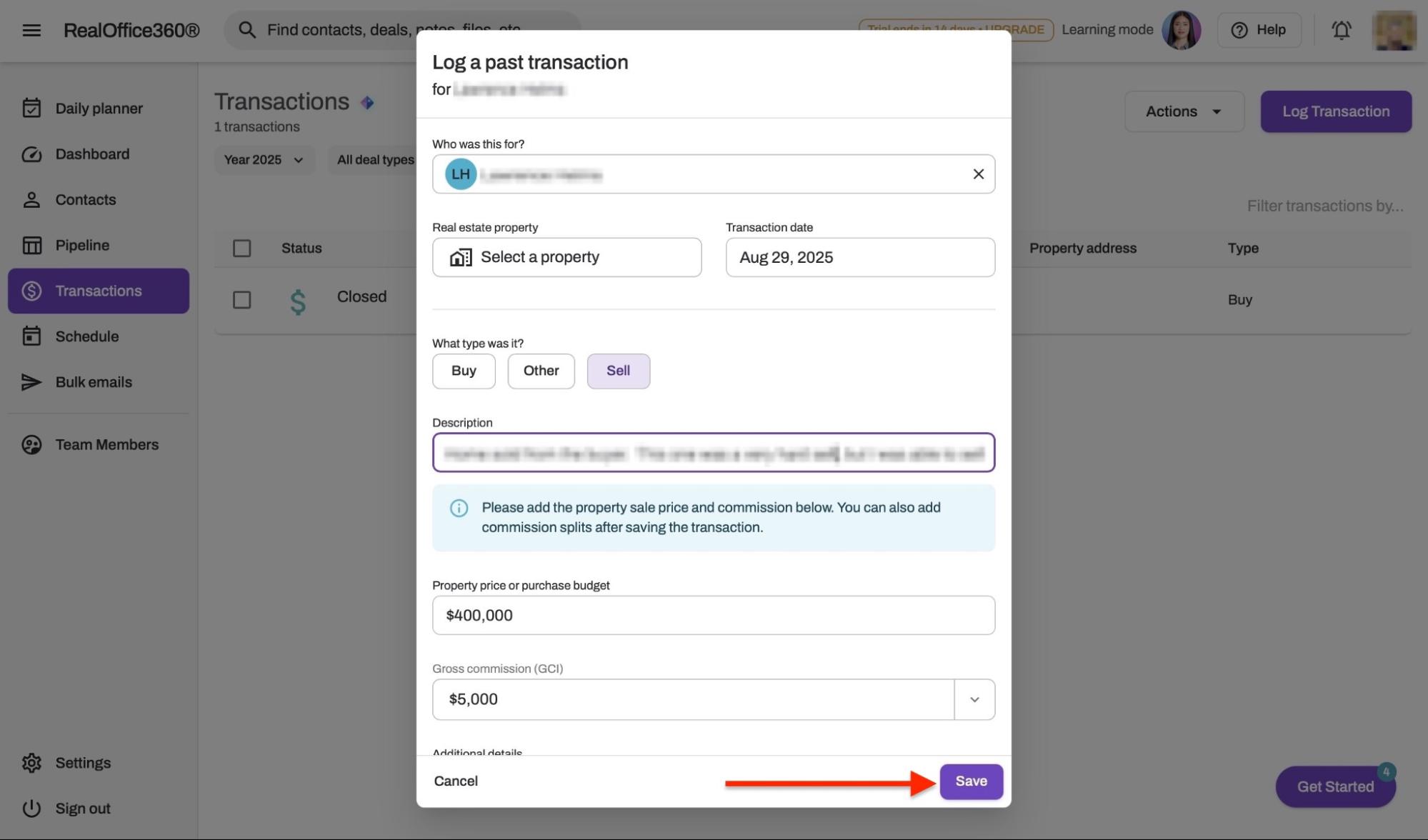Open the Year 2025 filter dropdown

pos(264,160)
